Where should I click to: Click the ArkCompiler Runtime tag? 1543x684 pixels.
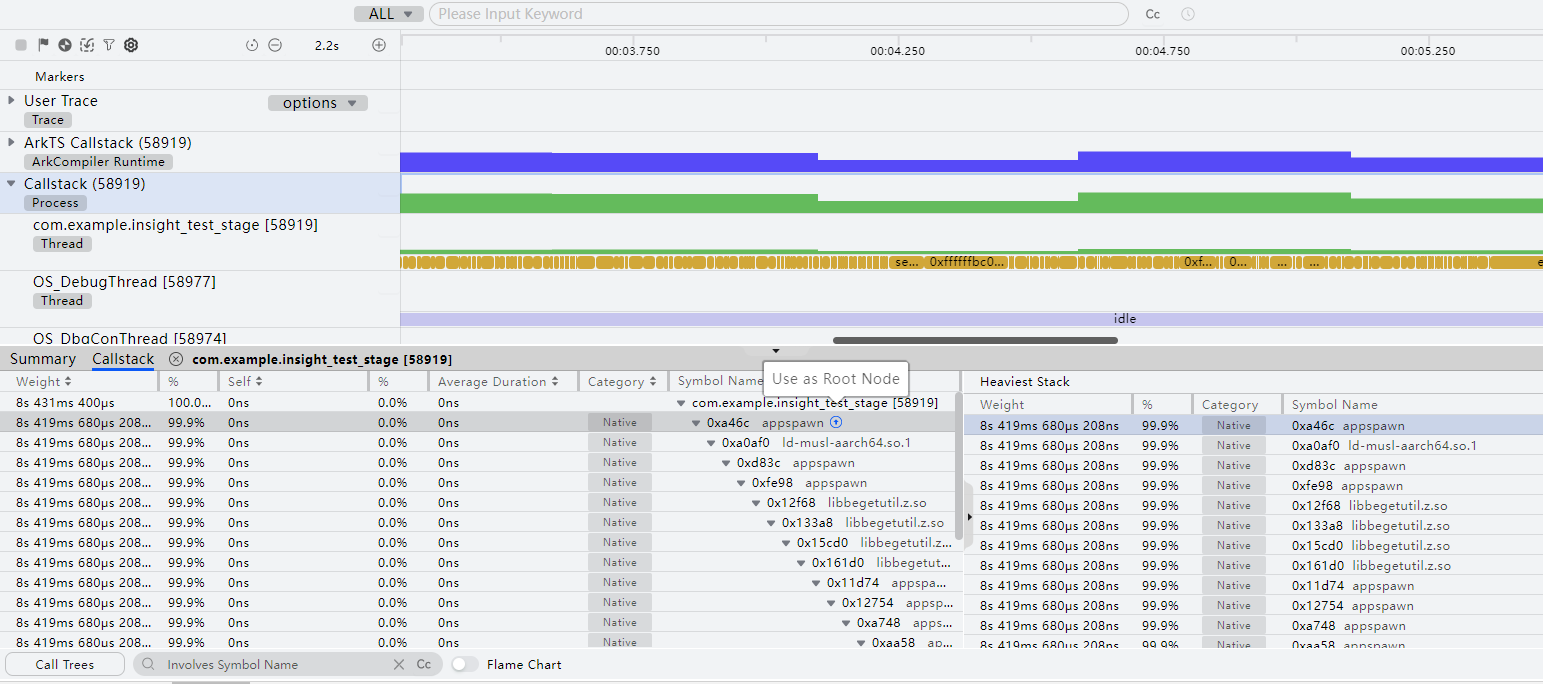tap(98, 161)
